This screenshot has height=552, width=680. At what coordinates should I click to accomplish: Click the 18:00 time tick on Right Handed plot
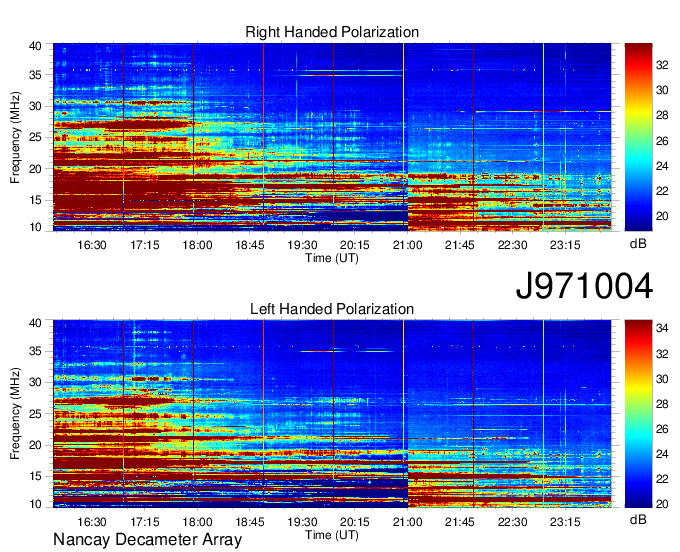(x=197, y=245)
